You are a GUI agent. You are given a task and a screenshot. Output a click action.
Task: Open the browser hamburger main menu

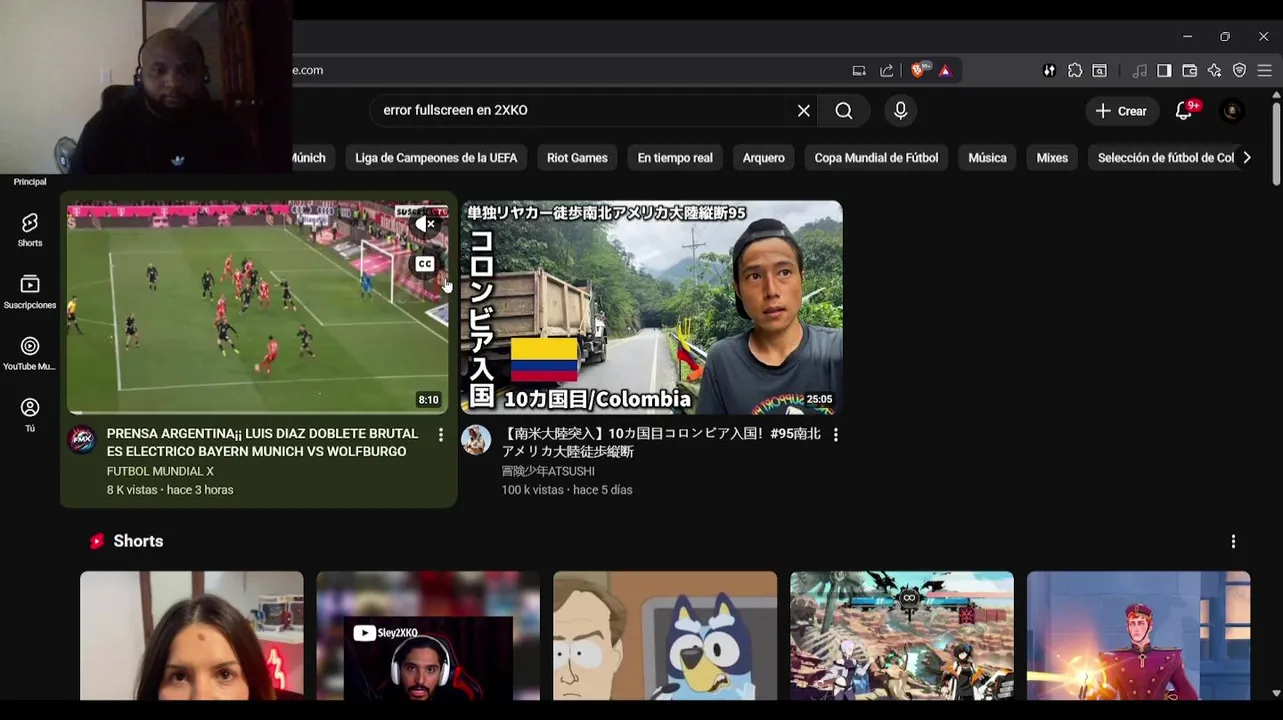coord(1265,70)
